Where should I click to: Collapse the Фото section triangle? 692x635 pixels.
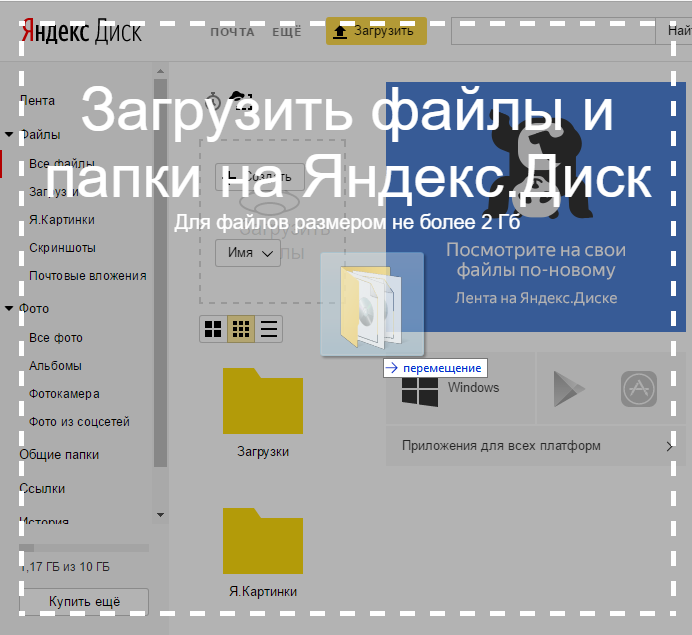pyautogui.click(x=9, y=308)
